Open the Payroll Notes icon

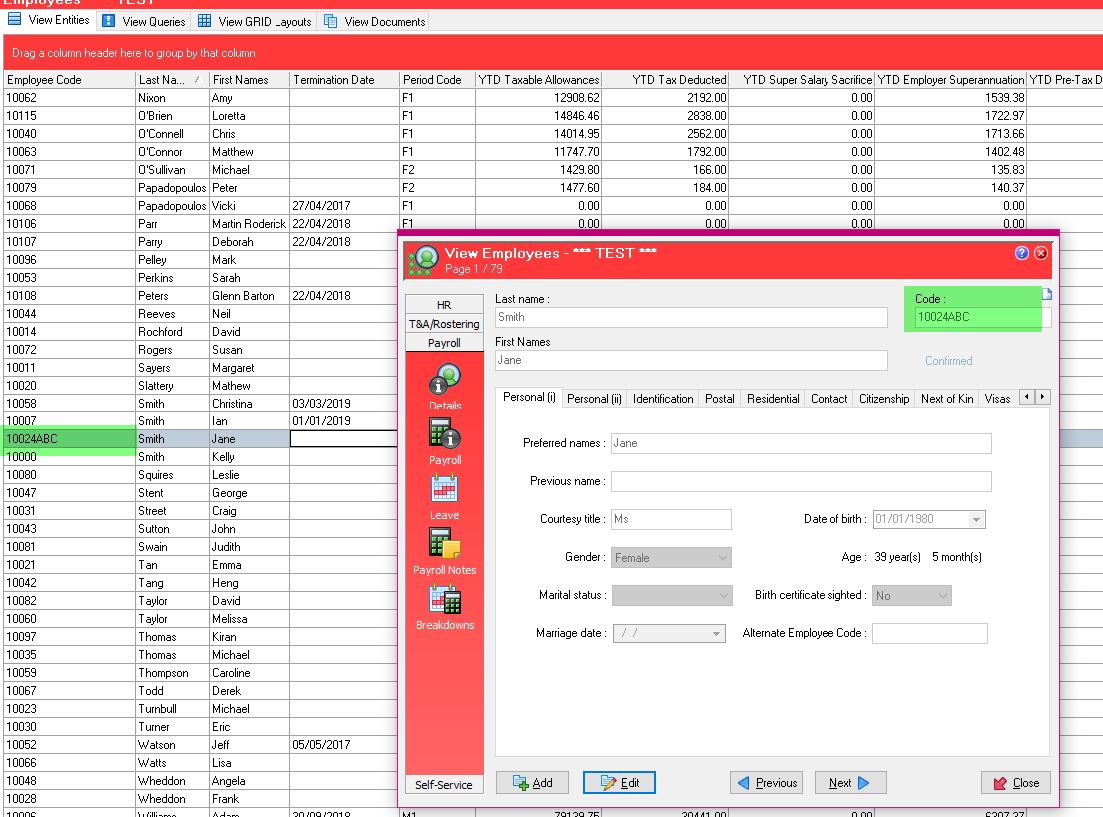[445, 544]
